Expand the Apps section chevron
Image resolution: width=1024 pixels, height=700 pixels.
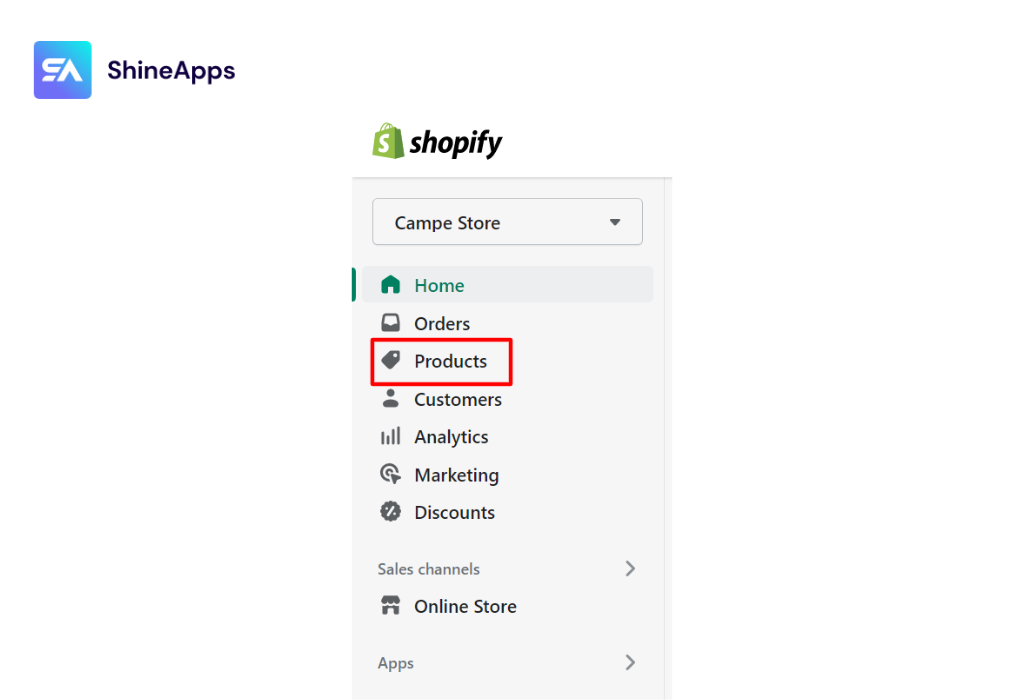(630, 663)
